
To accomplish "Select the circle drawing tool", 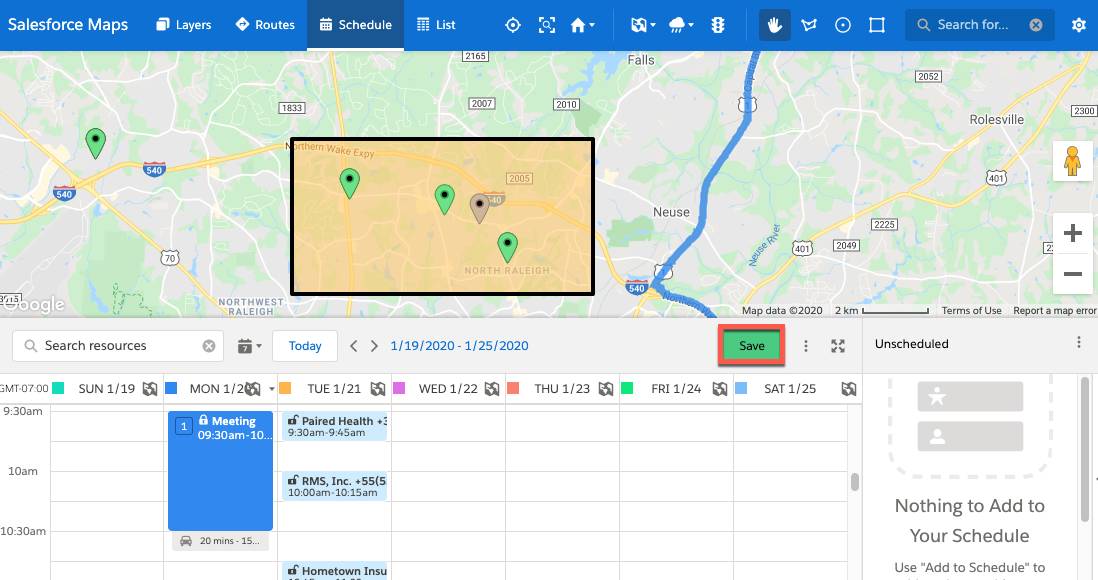I will coord(843,25).
